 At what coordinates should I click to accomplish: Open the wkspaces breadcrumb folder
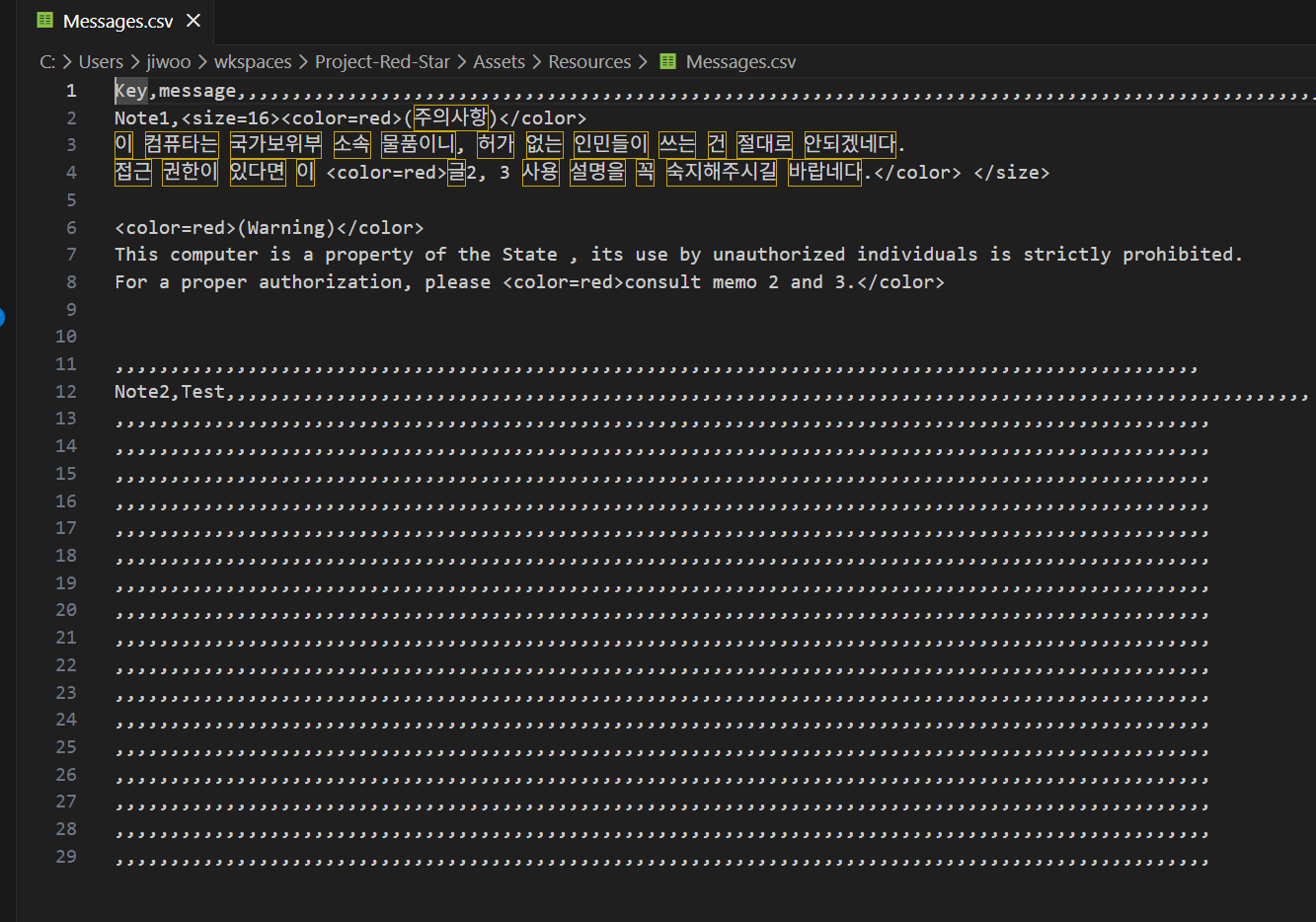pyautogui.click(x=253, y=61)
